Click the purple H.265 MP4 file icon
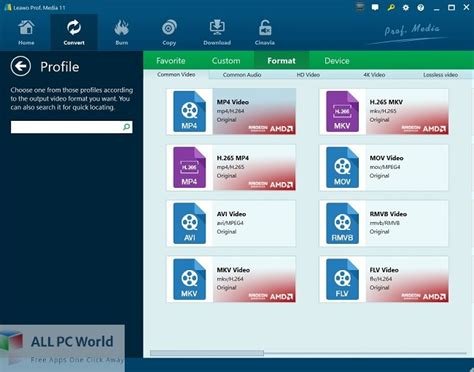 pyautogui.click(x=189, y=167)
